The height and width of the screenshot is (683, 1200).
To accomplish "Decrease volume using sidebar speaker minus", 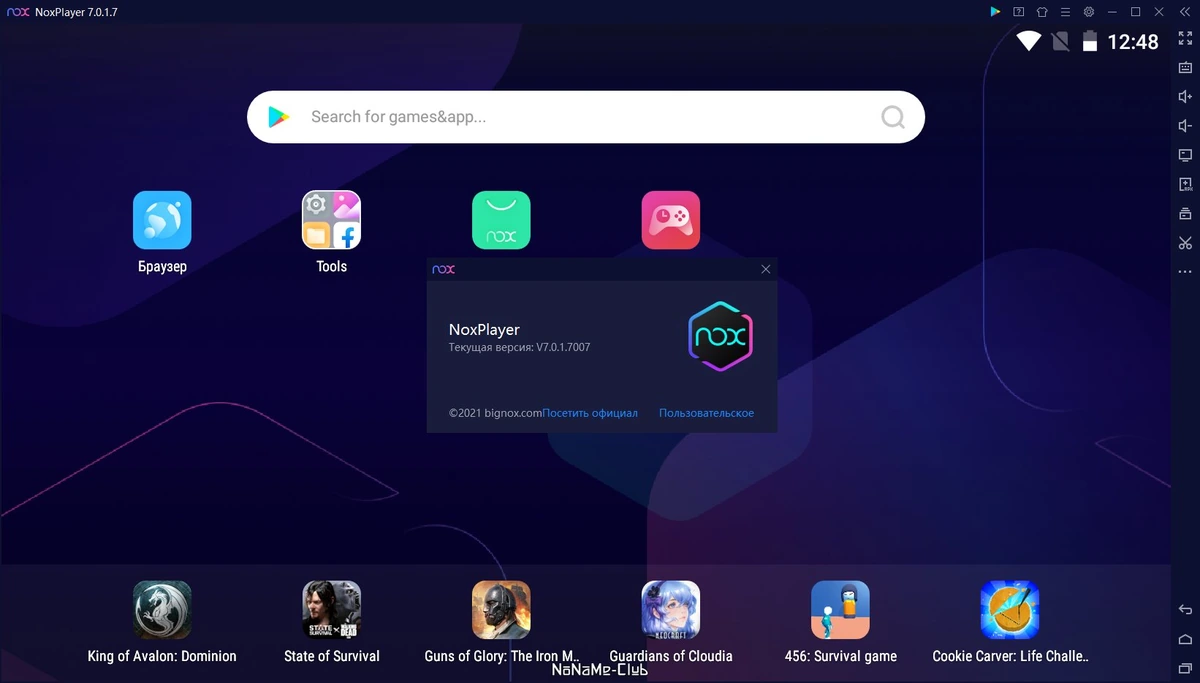I will pyautogui.click(x=1185, y=126).
